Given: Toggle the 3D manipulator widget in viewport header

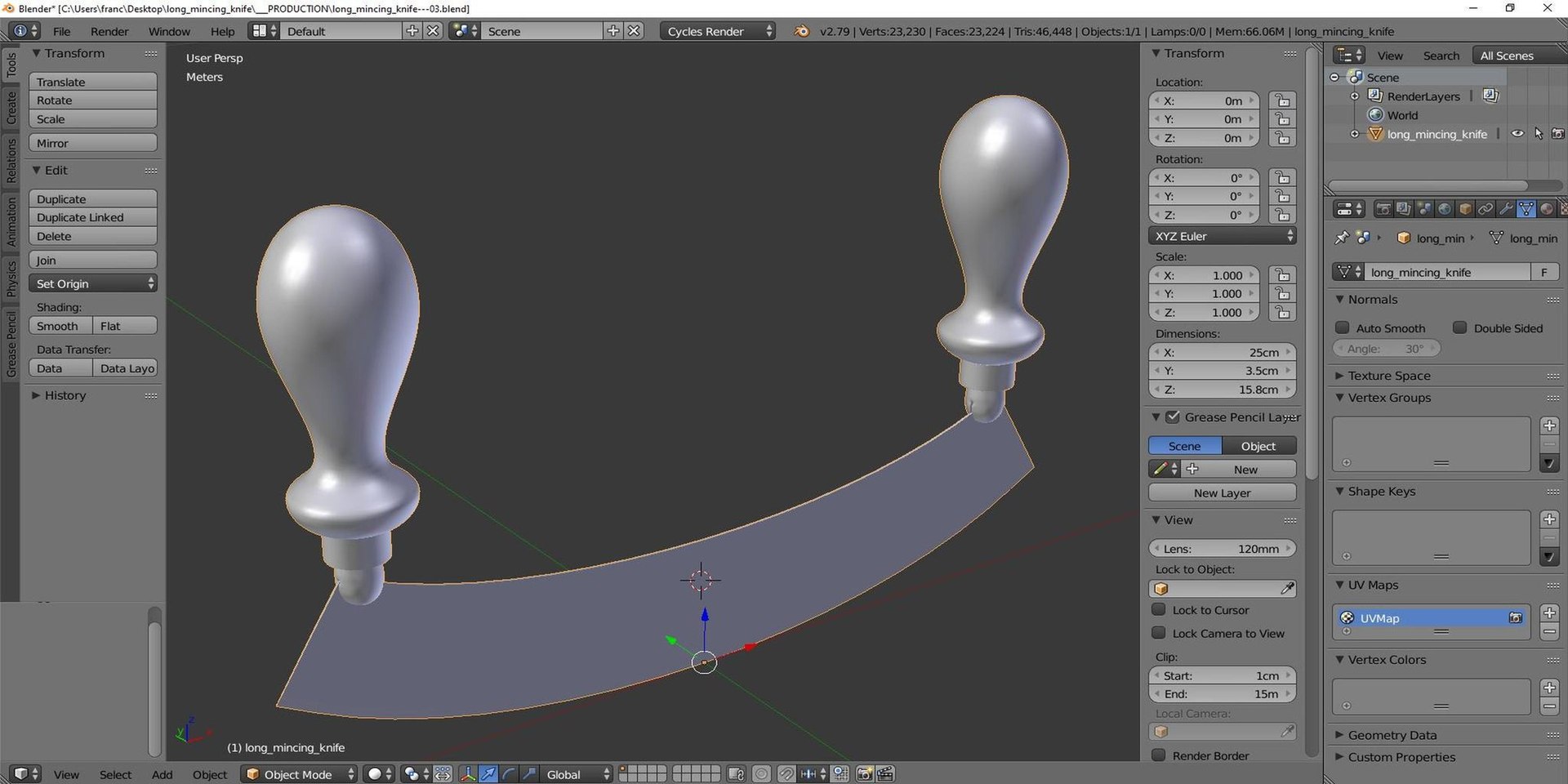Looking at the screenshot, I should point(468,774).
